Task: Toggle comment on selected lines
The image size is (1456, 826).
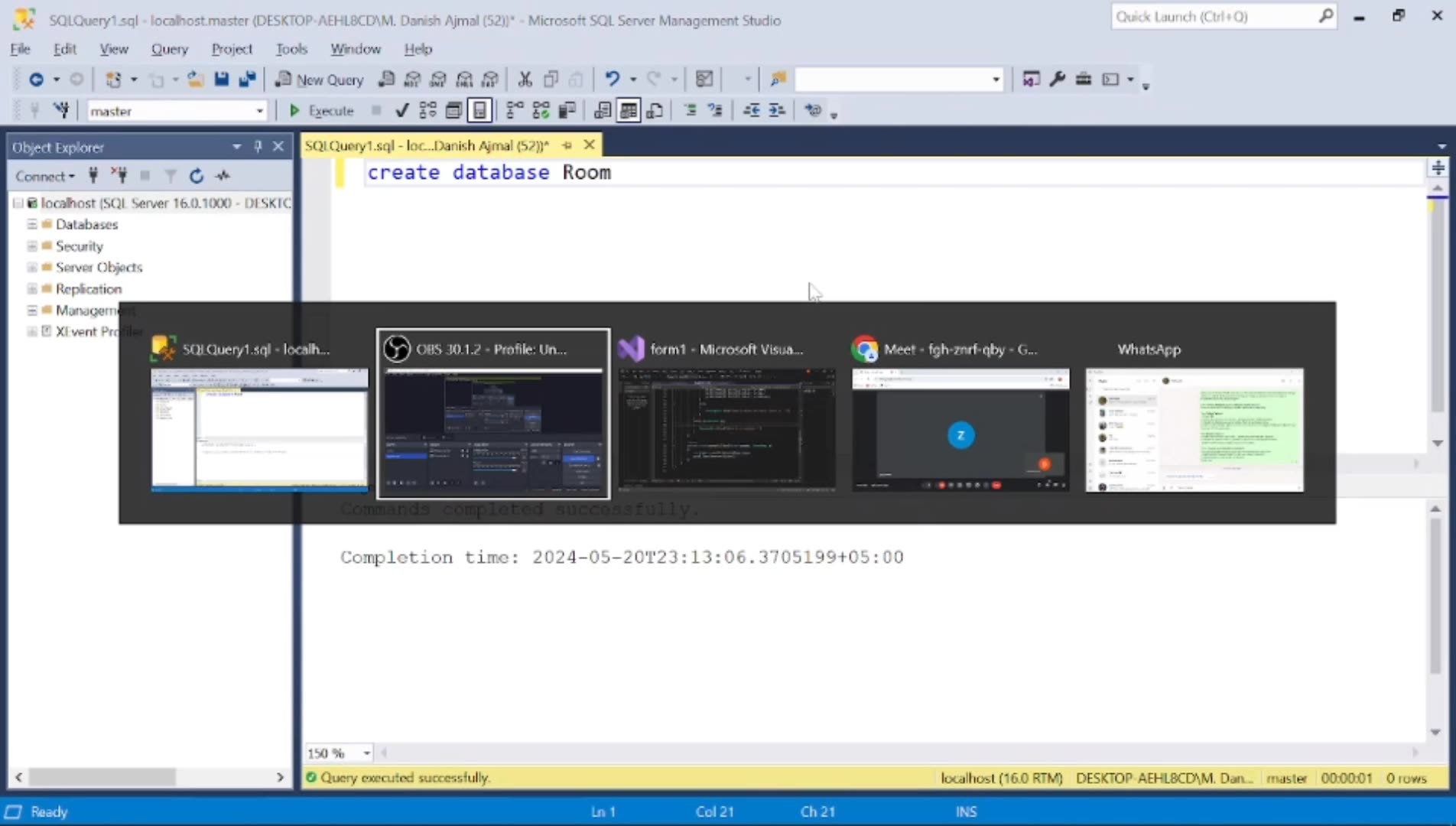Action: [690, 110]
